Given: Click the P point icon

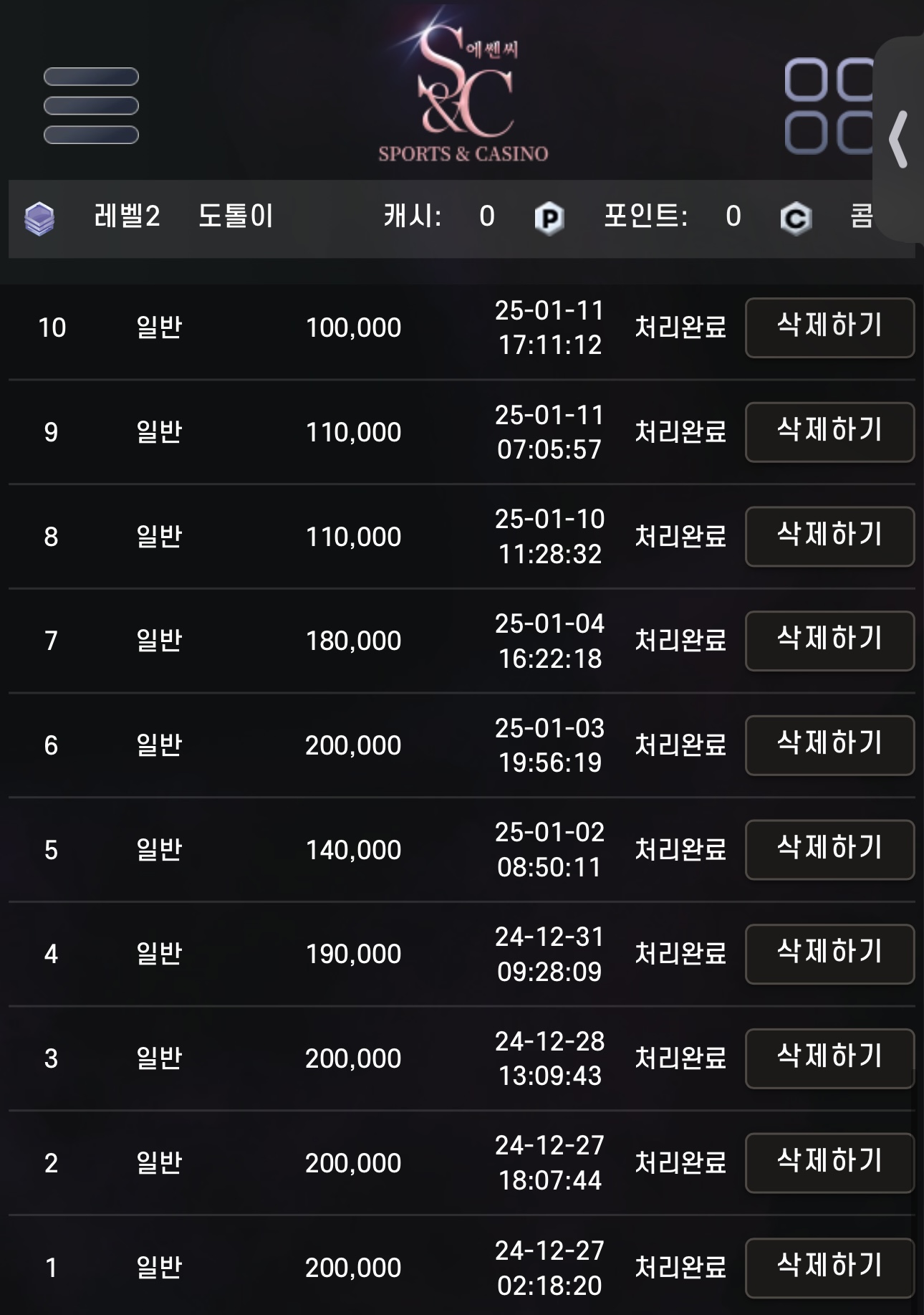Looking at the screenshot, I should (x=549, y=218).
